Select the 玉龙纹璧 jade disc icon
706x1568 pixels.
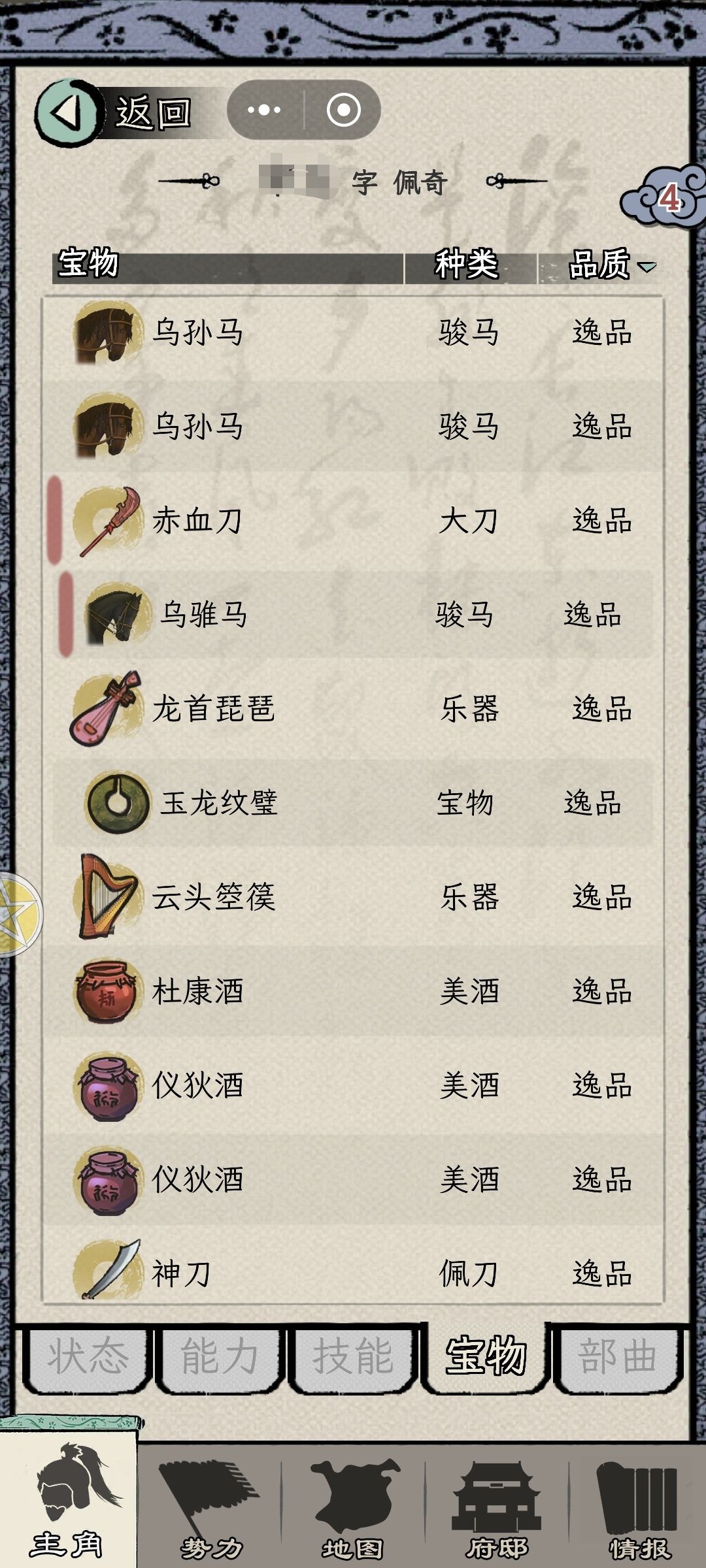coord(118,802)
